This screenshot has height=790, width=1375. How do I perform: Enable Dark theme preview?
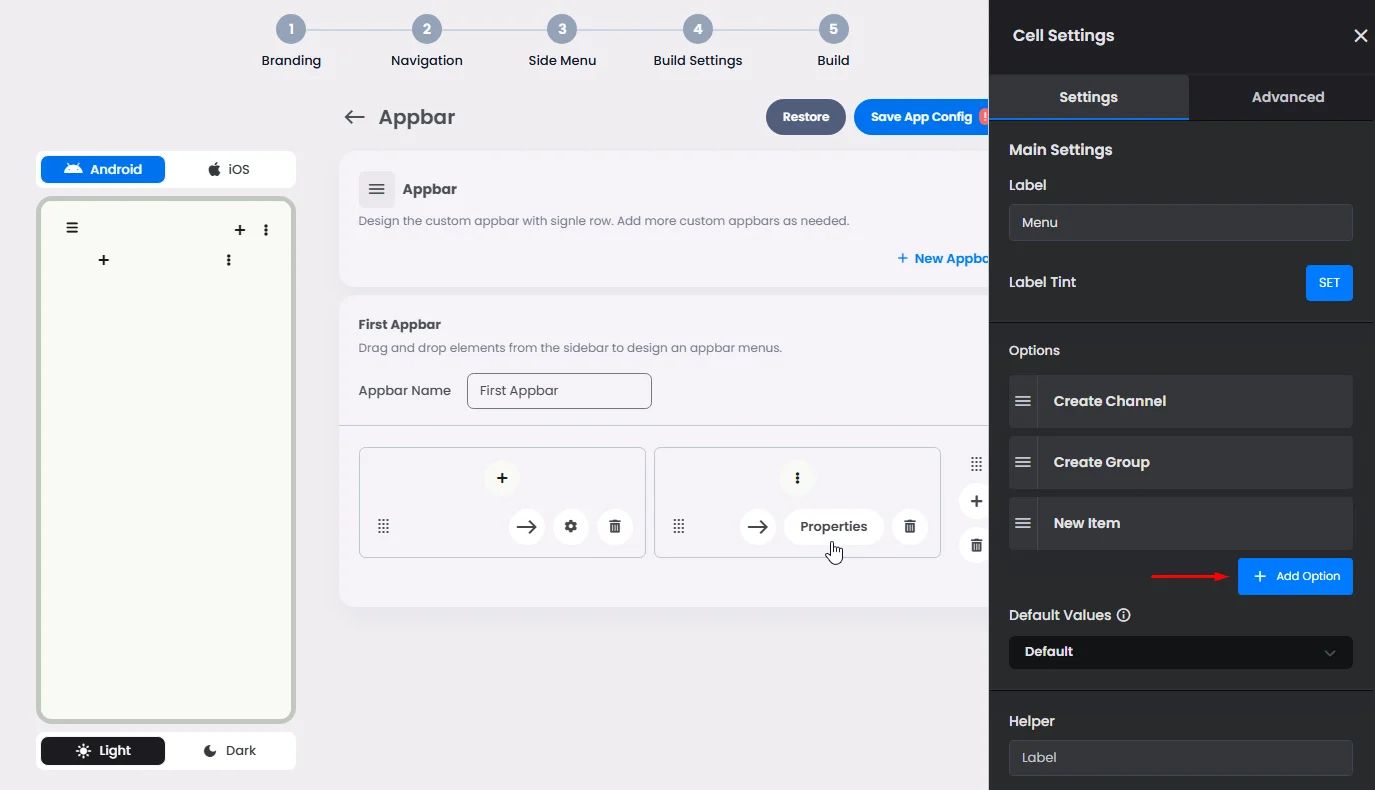point(230,751)
